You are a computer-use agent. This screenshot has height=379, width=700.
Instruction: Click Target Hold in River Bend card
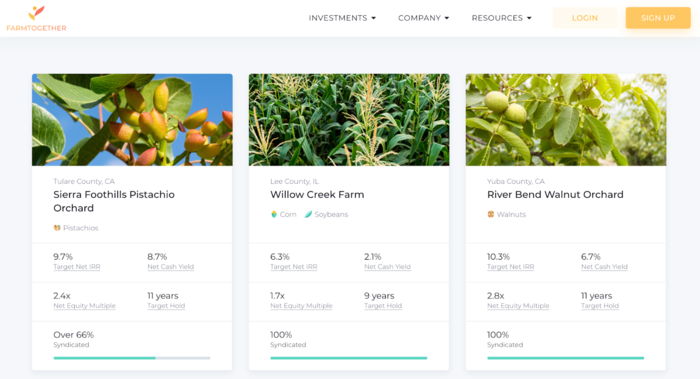click(x=600, y=306)
